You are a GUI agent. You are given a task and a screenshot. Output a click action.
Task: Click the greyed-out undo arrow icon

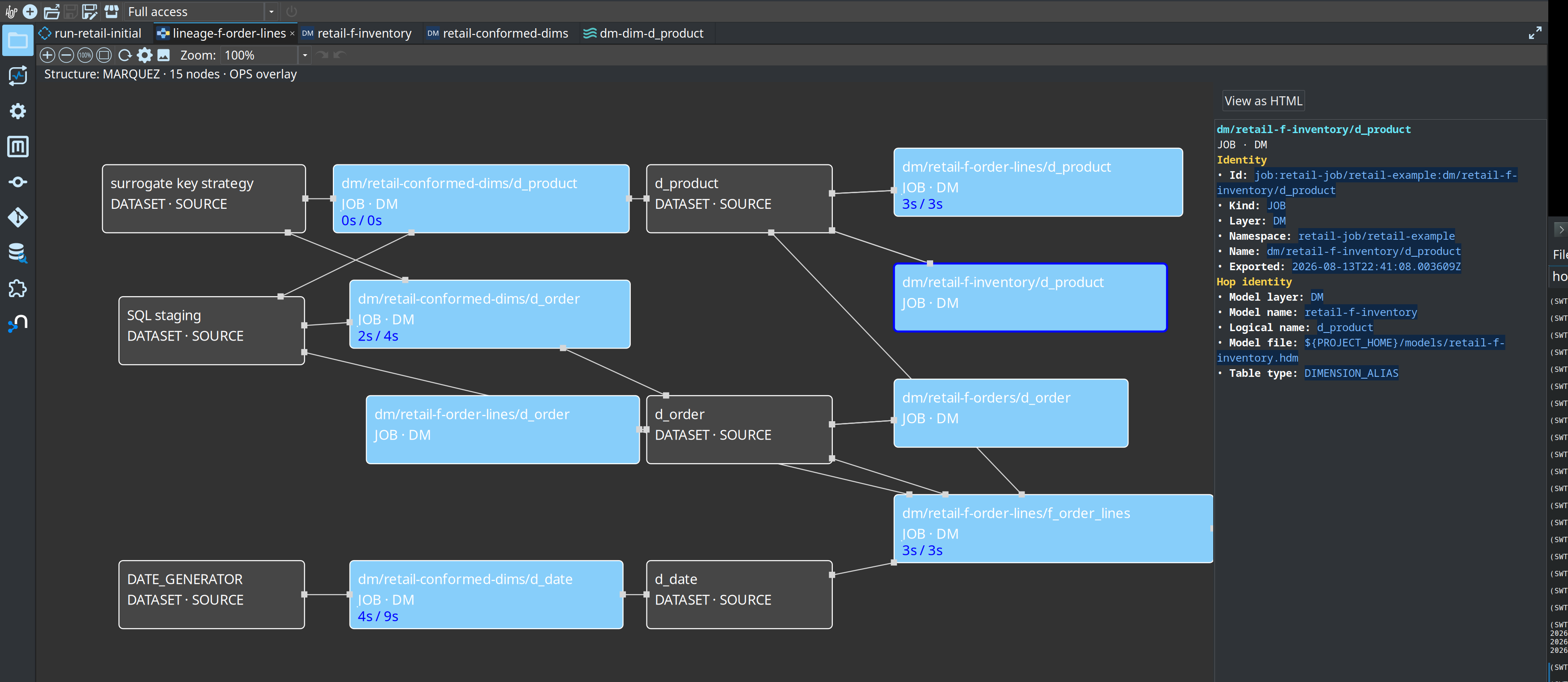click(340, 55)
